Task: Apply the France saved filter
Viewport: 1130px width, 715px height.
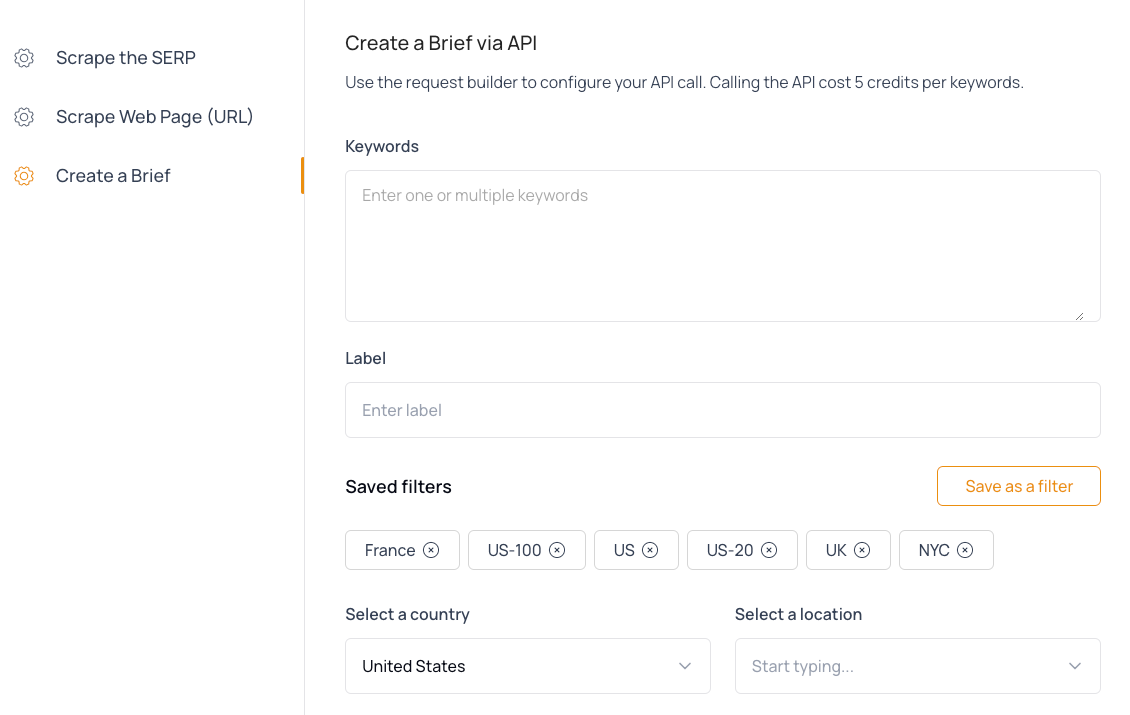Action: point(390,549)
